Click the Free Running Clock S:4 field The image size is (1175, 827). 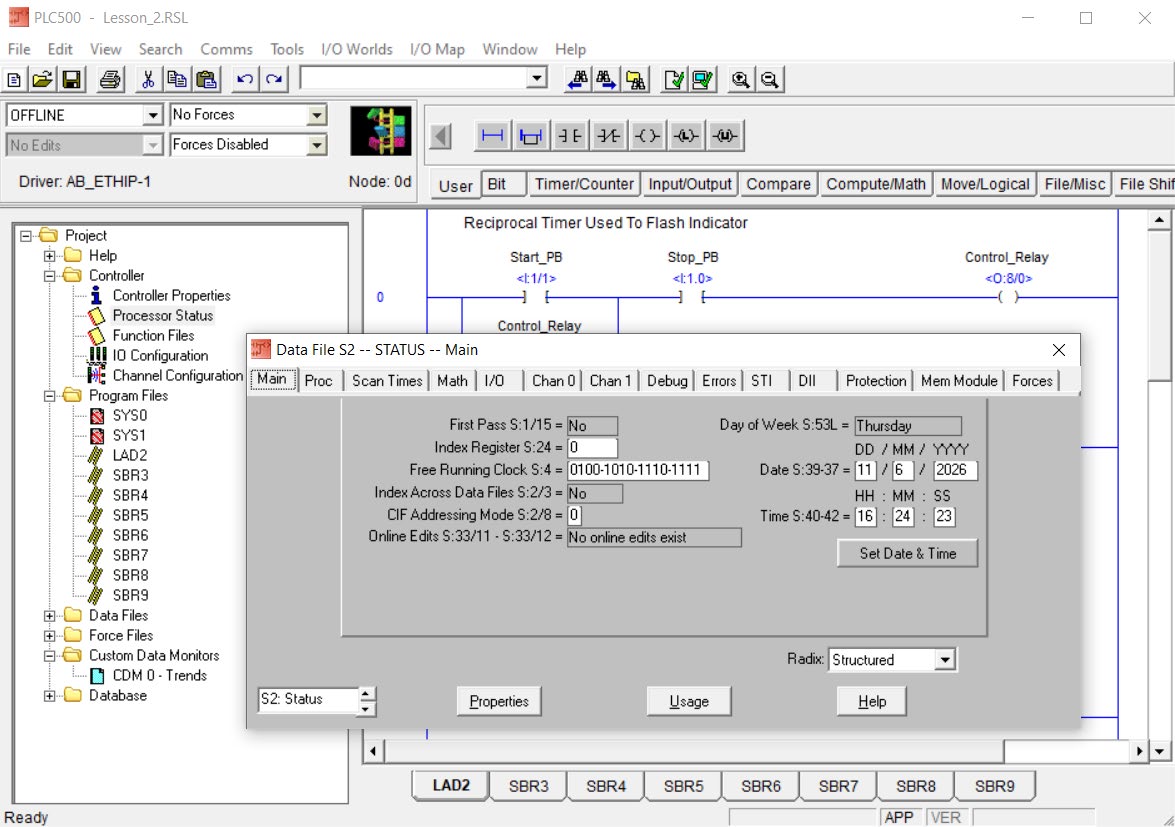pyautogui.click(x=638, y=470)
